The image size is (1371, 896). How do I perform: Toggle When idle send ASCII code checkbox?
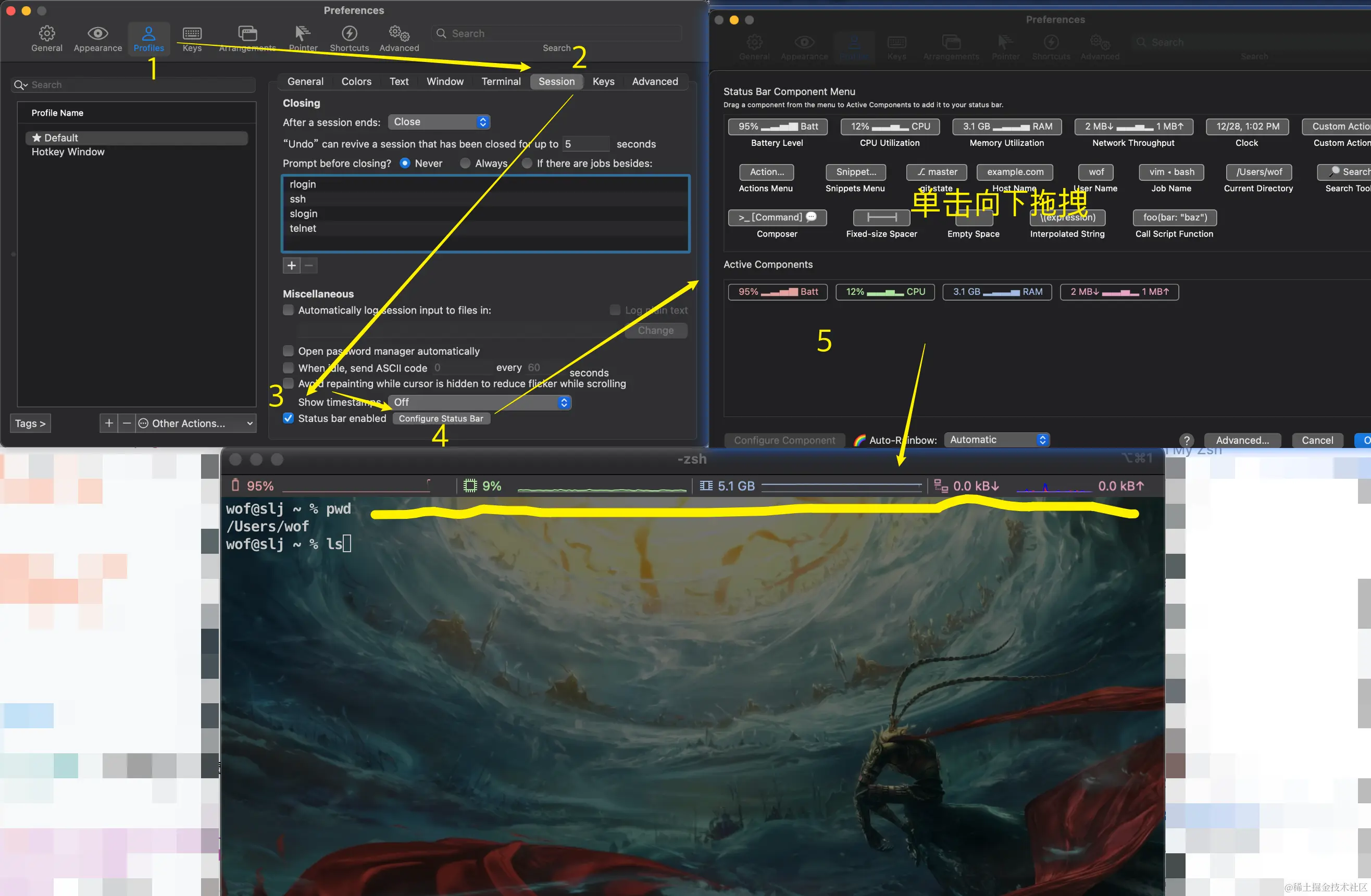click(289, 368)
